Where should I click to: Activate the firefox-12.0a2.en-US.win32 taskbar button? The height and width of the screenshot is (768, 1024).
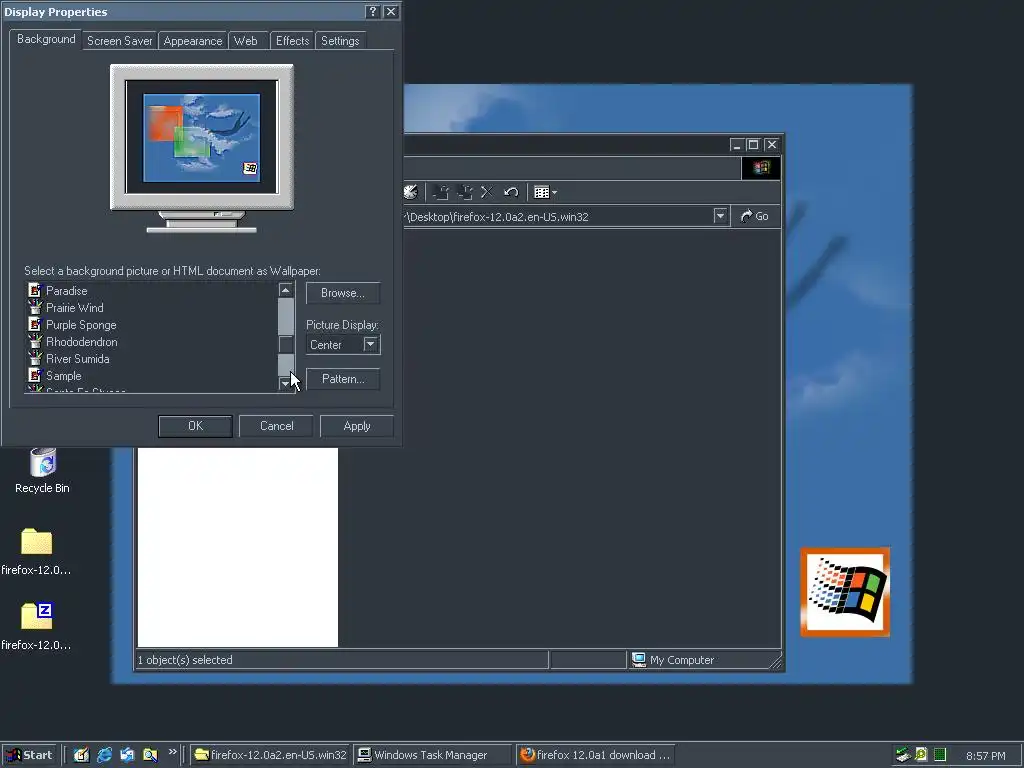[x=271, y=755]
